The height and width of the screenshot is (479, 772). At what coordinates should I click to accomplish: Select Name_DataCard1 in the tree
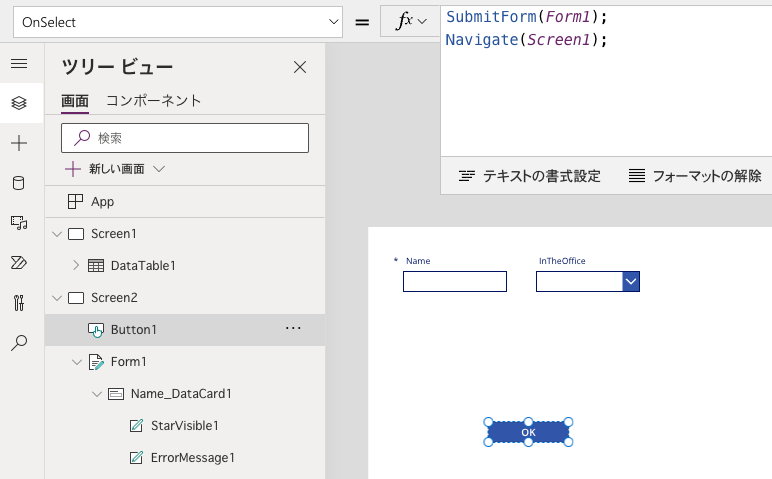click(x=181, y=394)
